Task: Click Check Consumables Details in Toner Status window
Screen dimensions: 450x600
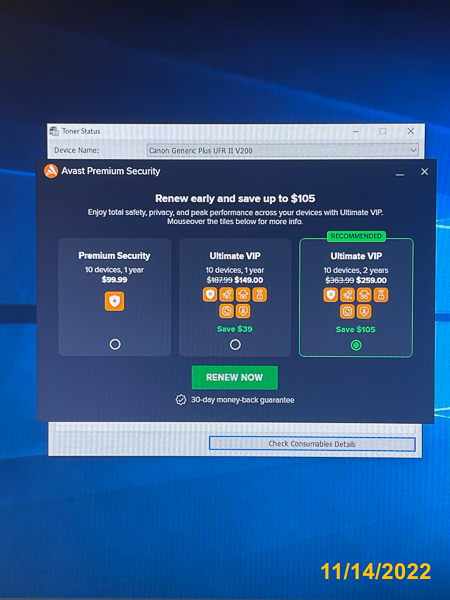Action: click(312, 444)
